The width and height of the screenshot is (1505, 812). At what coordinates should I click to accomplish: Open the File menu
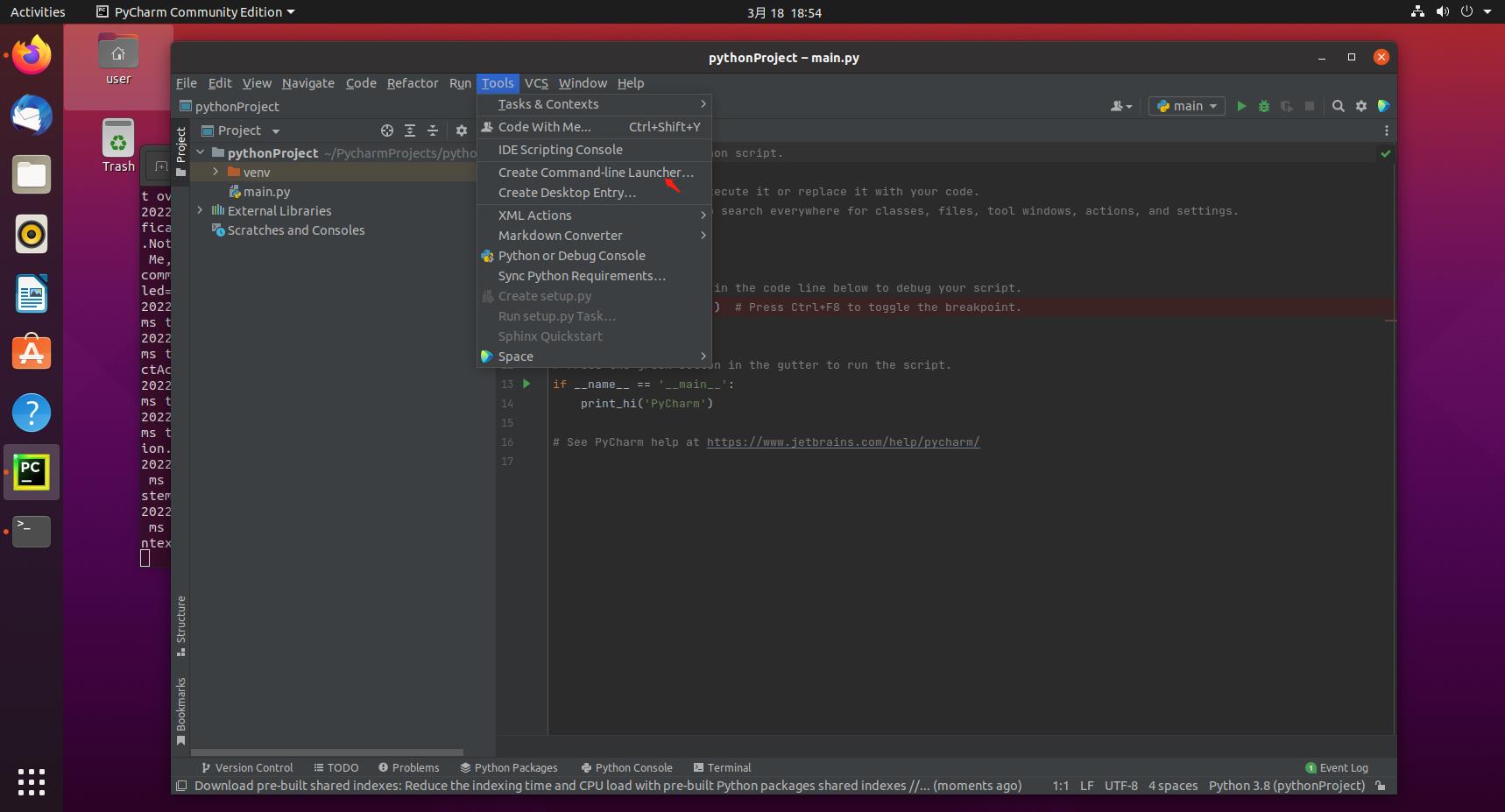[187, 83]
